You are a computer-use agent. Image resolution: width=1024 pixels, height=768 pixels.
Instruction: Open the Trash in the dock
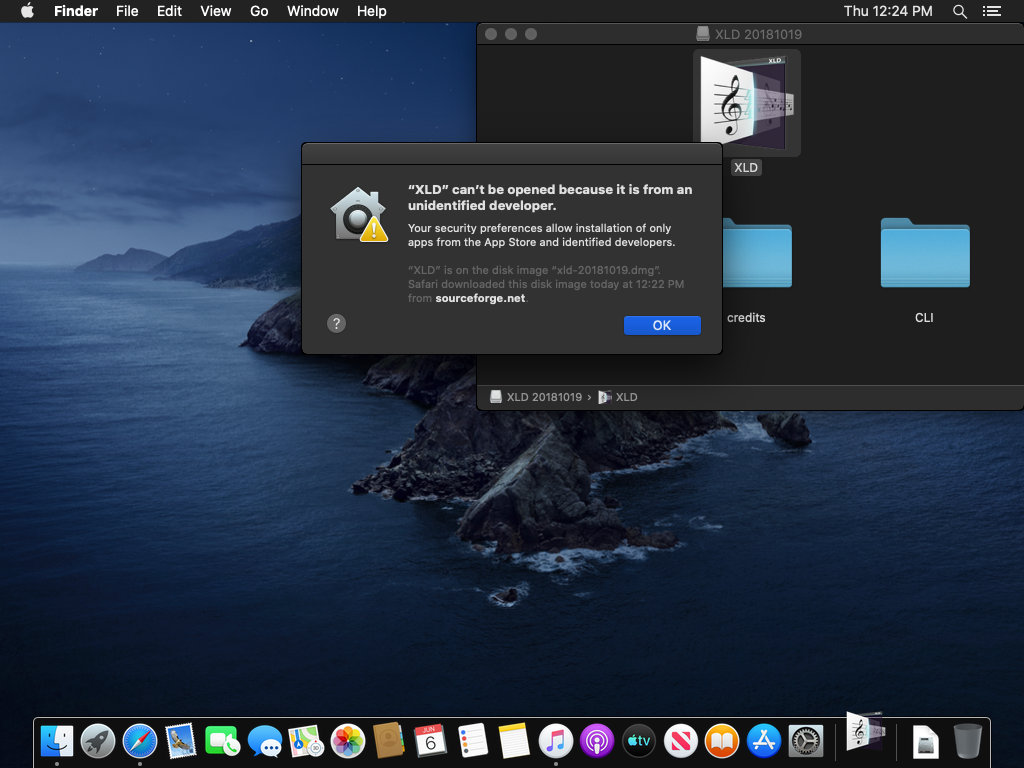tap(967, 741)
